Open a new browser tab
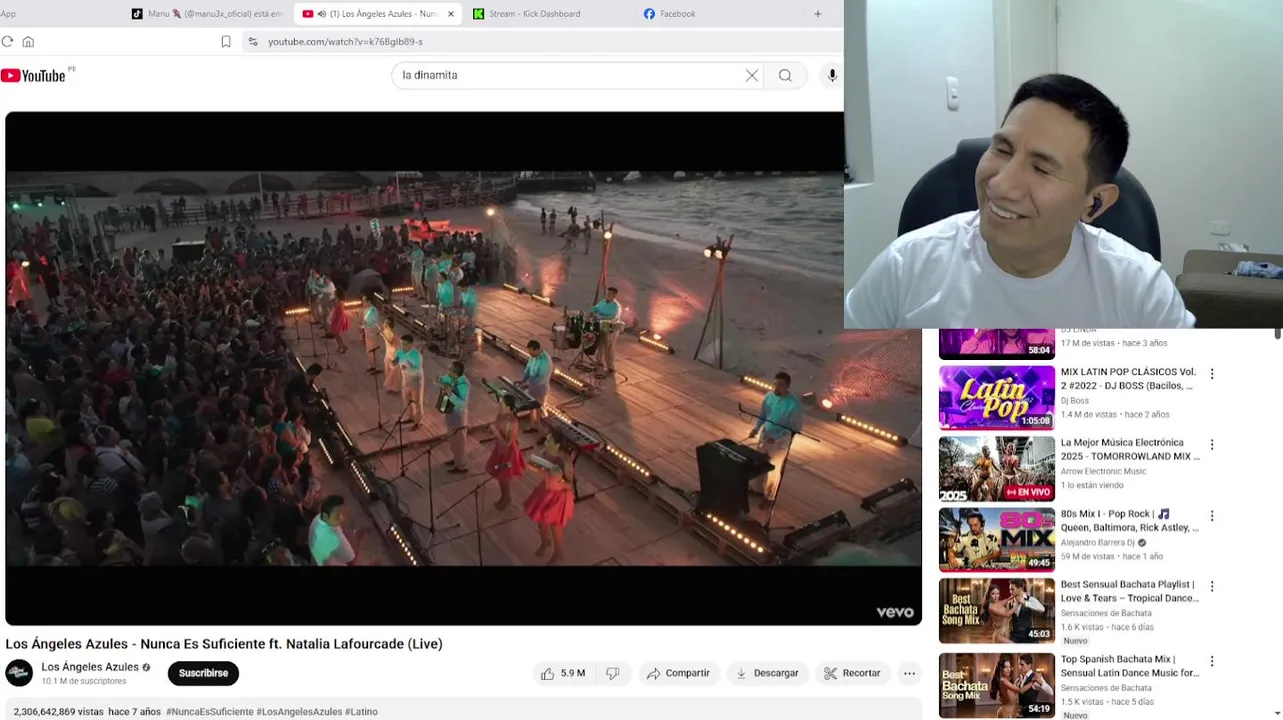Screen dimensions: 1283x720 [817, 14]
